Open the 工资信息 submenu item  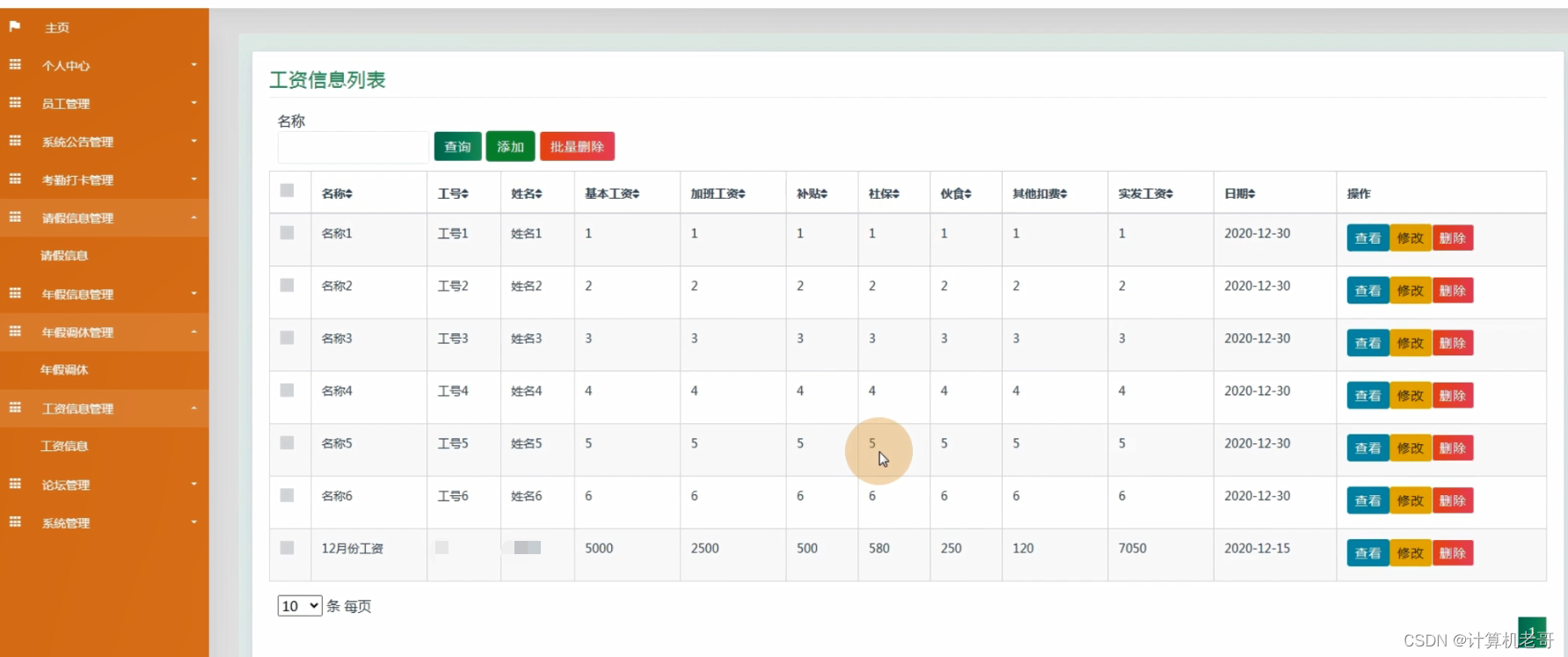tap(64, 446)
